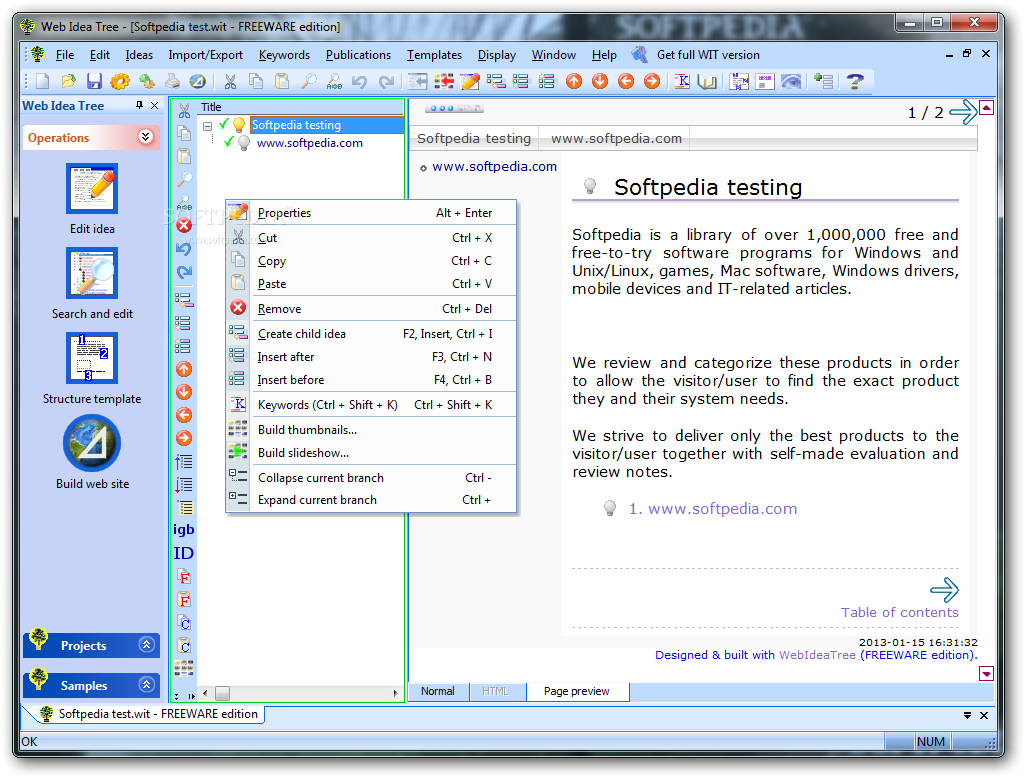
Task: Toggle the green checkmark beside Softpedia testing
Action: (224, 124)
